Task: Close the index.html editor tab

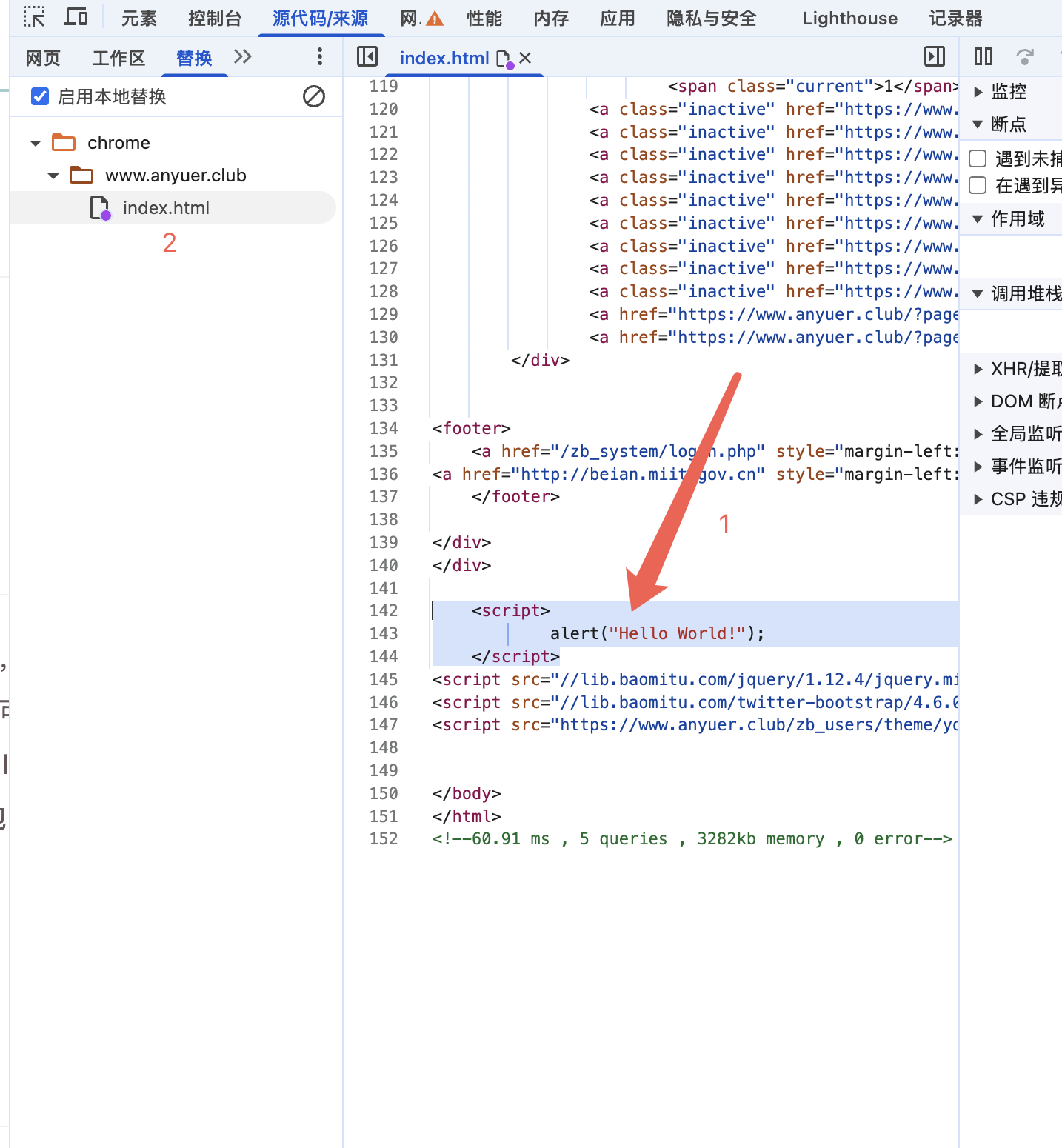Action: [x=525, y=58]
